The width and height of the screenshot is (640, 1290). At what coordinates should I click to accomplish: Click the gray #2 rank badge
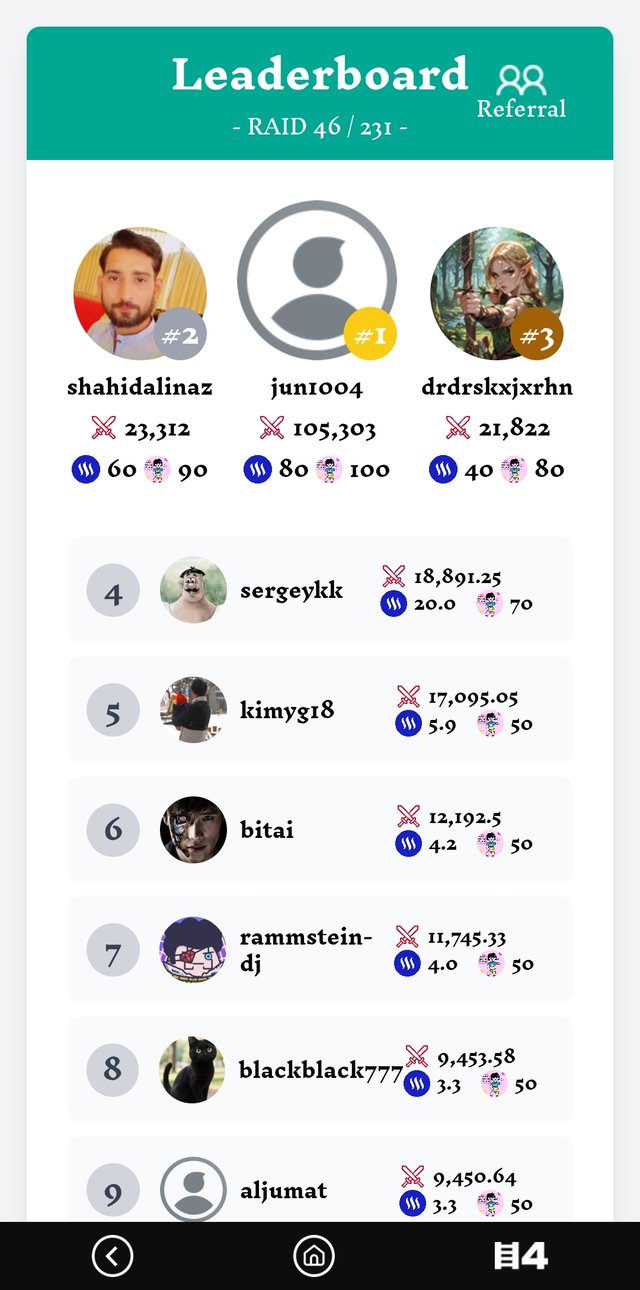181,335
